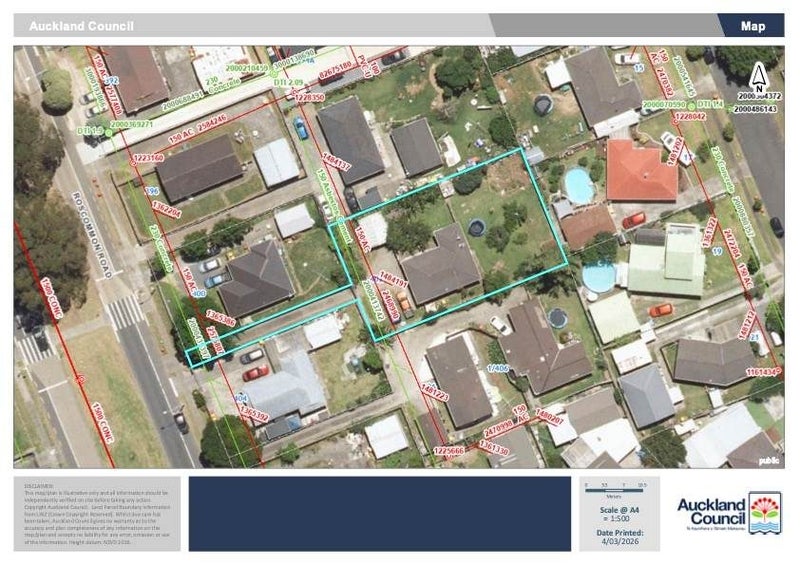Click the green DTI 1.4 node marker
The image size is (800, 565).
[x=691, y=106]
